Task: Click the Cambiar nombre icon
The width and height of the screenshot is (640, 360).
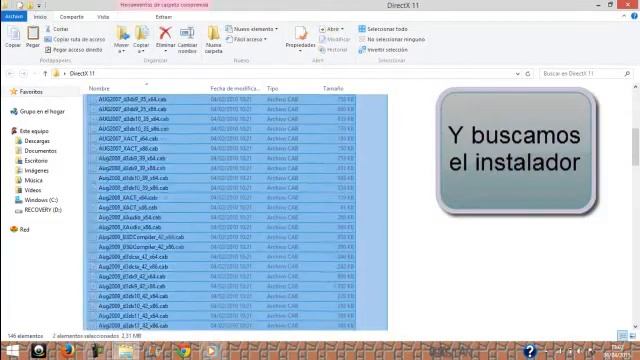Action: tap(187, 33)
